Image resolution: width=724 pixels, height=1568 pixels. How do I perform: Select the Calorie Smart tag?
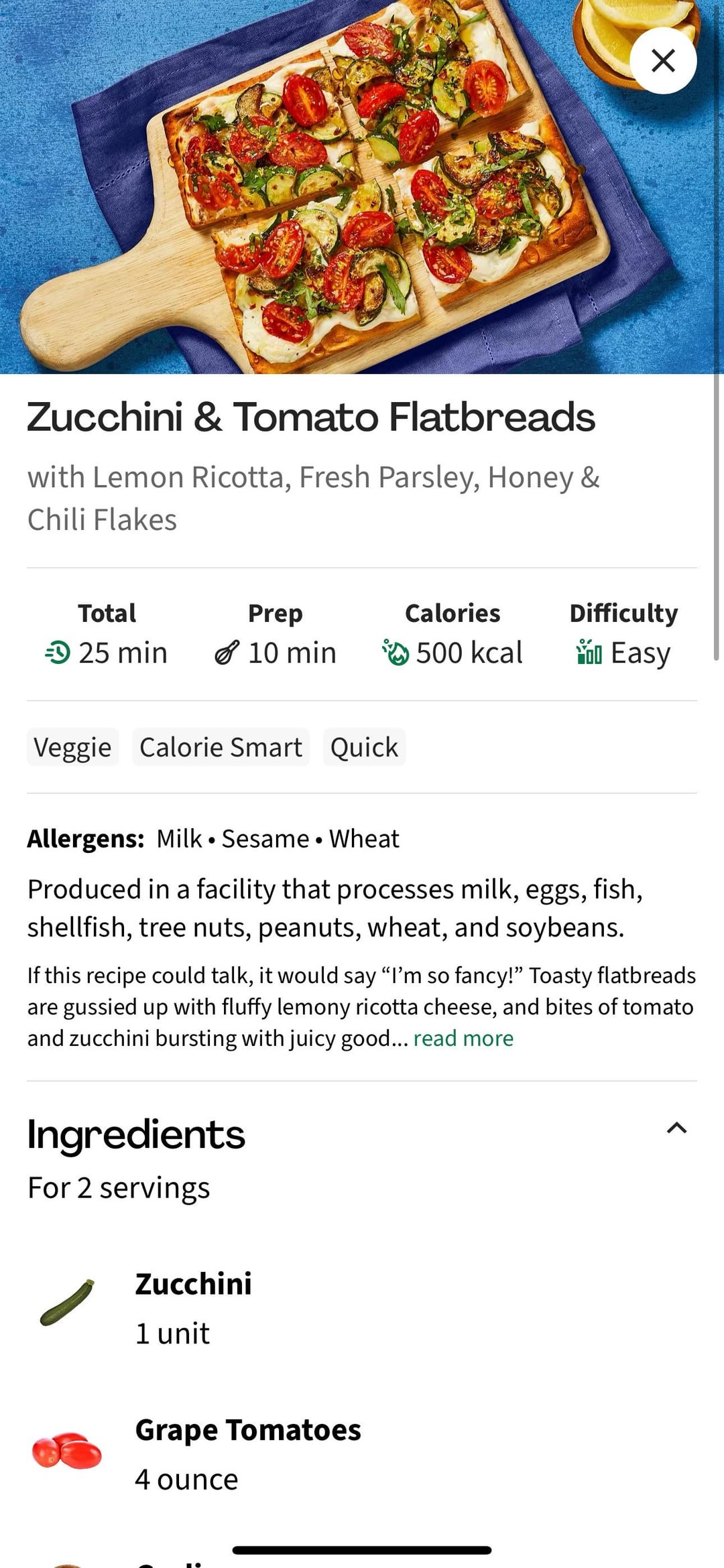coord(221,747)
